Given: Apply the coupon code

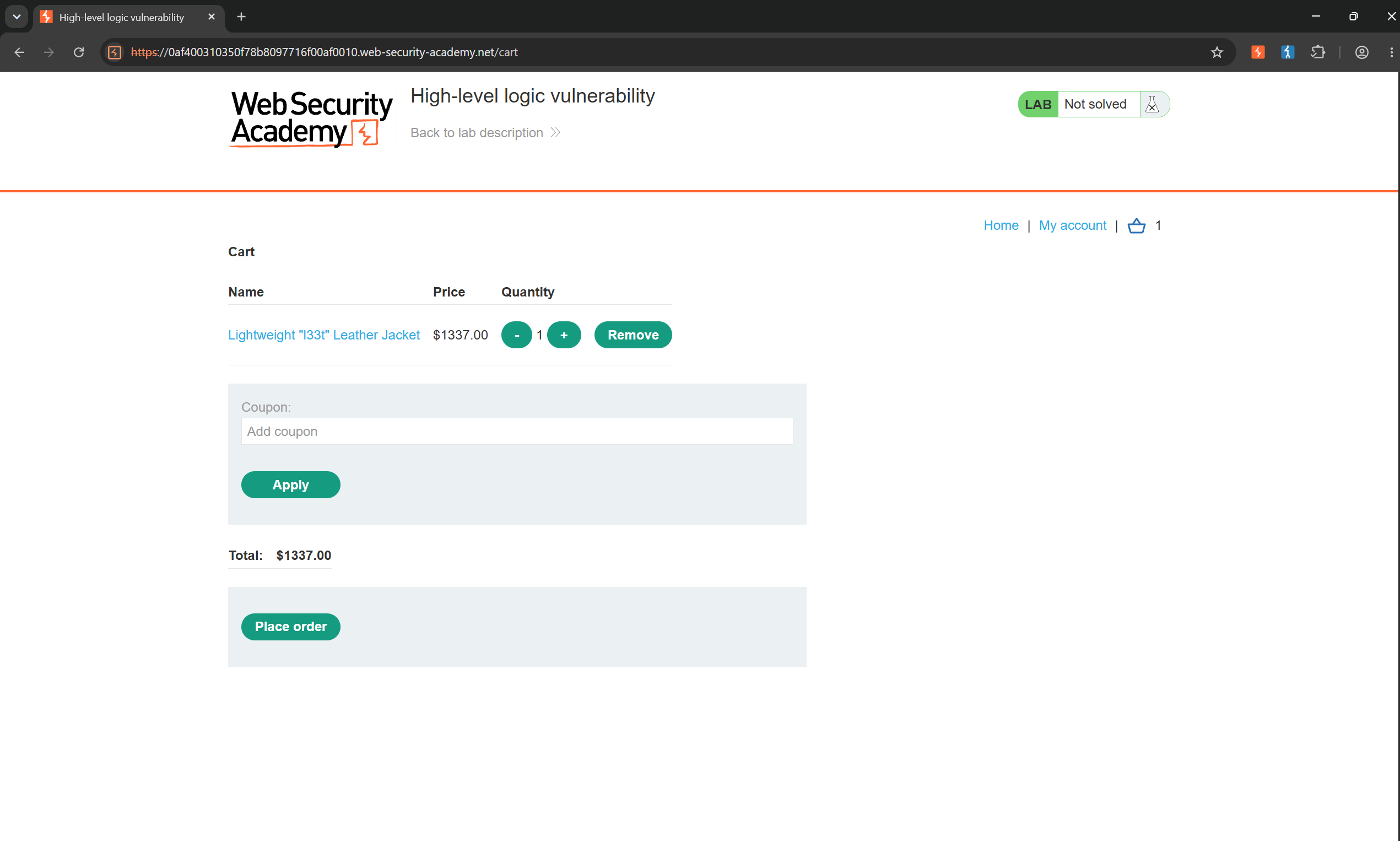Looking at the screenshot, I should (291, 485).
